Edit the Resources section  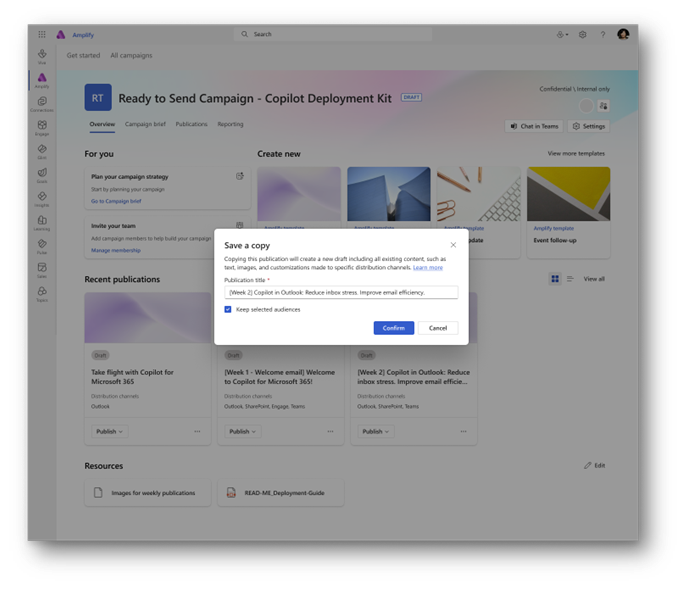click(595, 465)
